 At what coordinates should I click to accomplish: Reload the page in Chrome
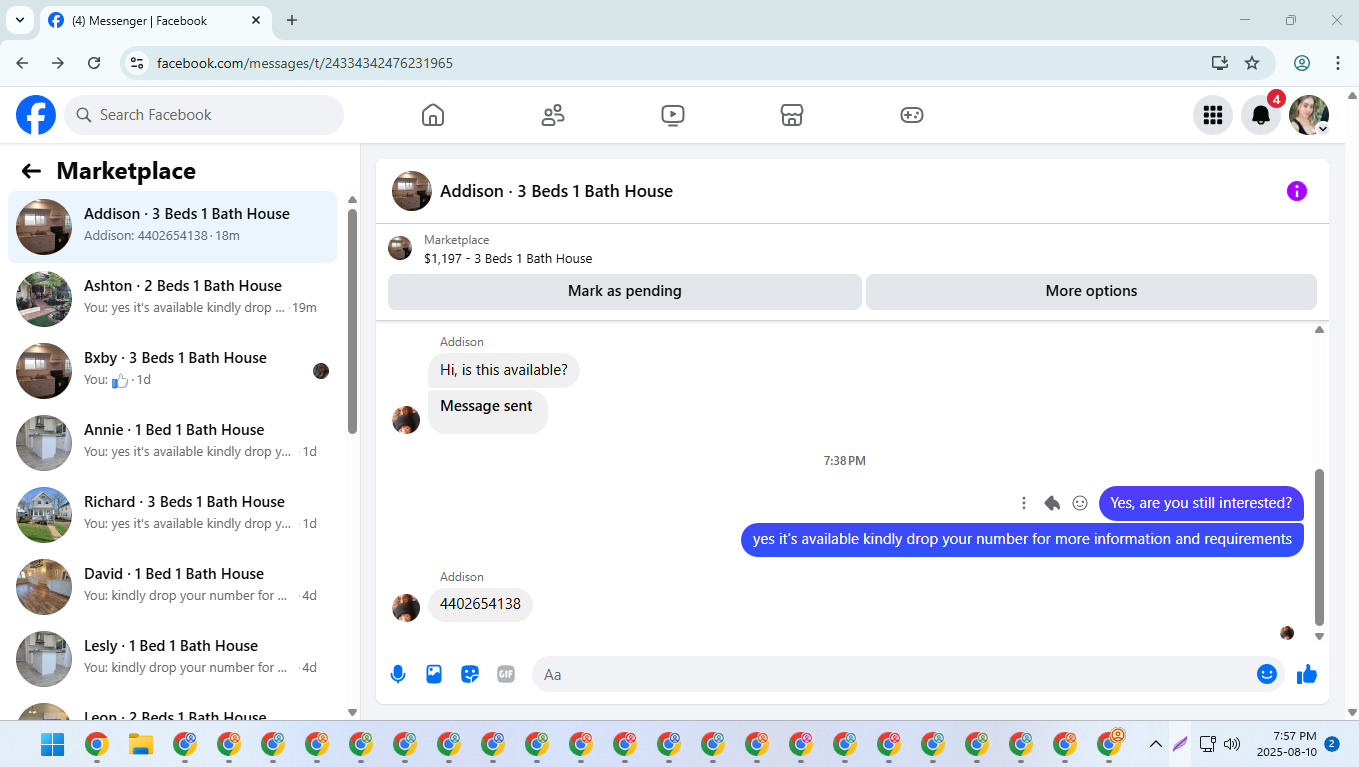94,63
